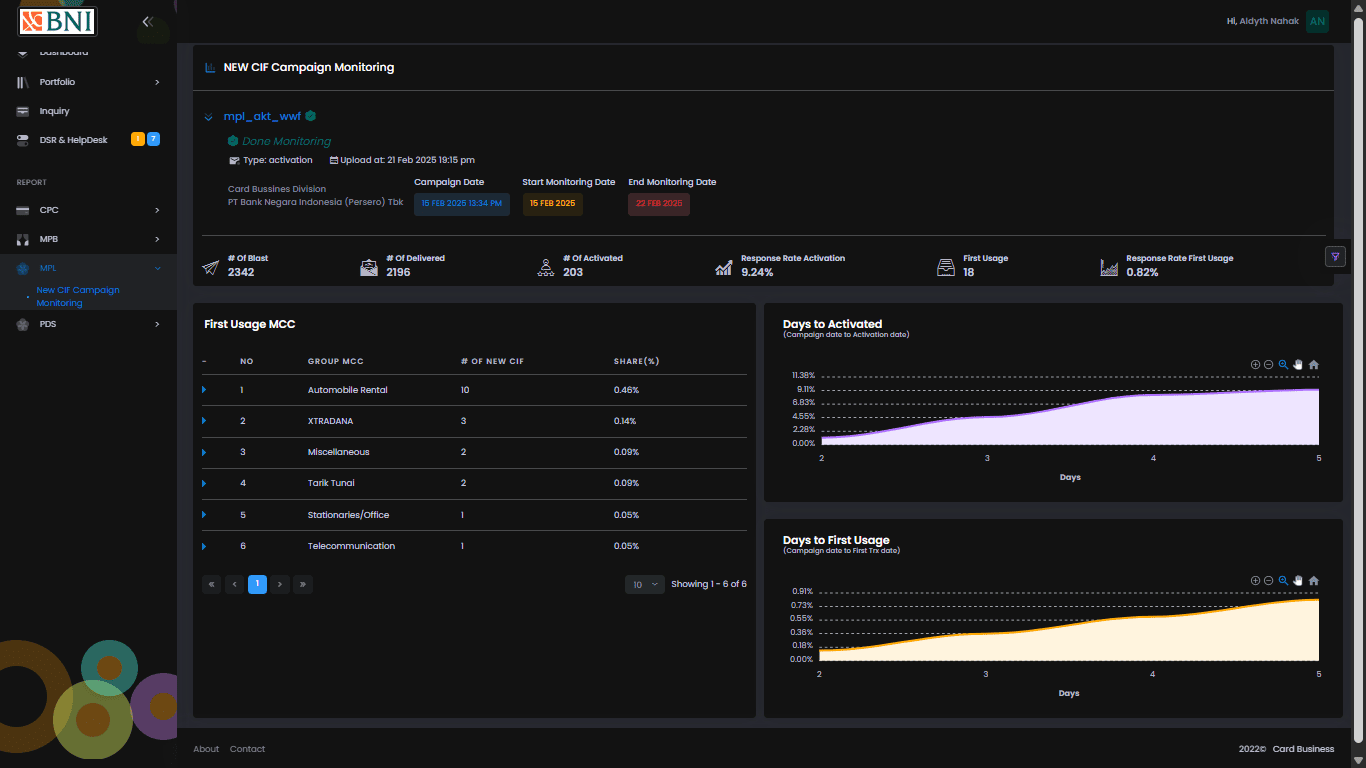Click the Response Rate Activation chart icon
The width and height of the screenshot is (1366, 768).
724,267
